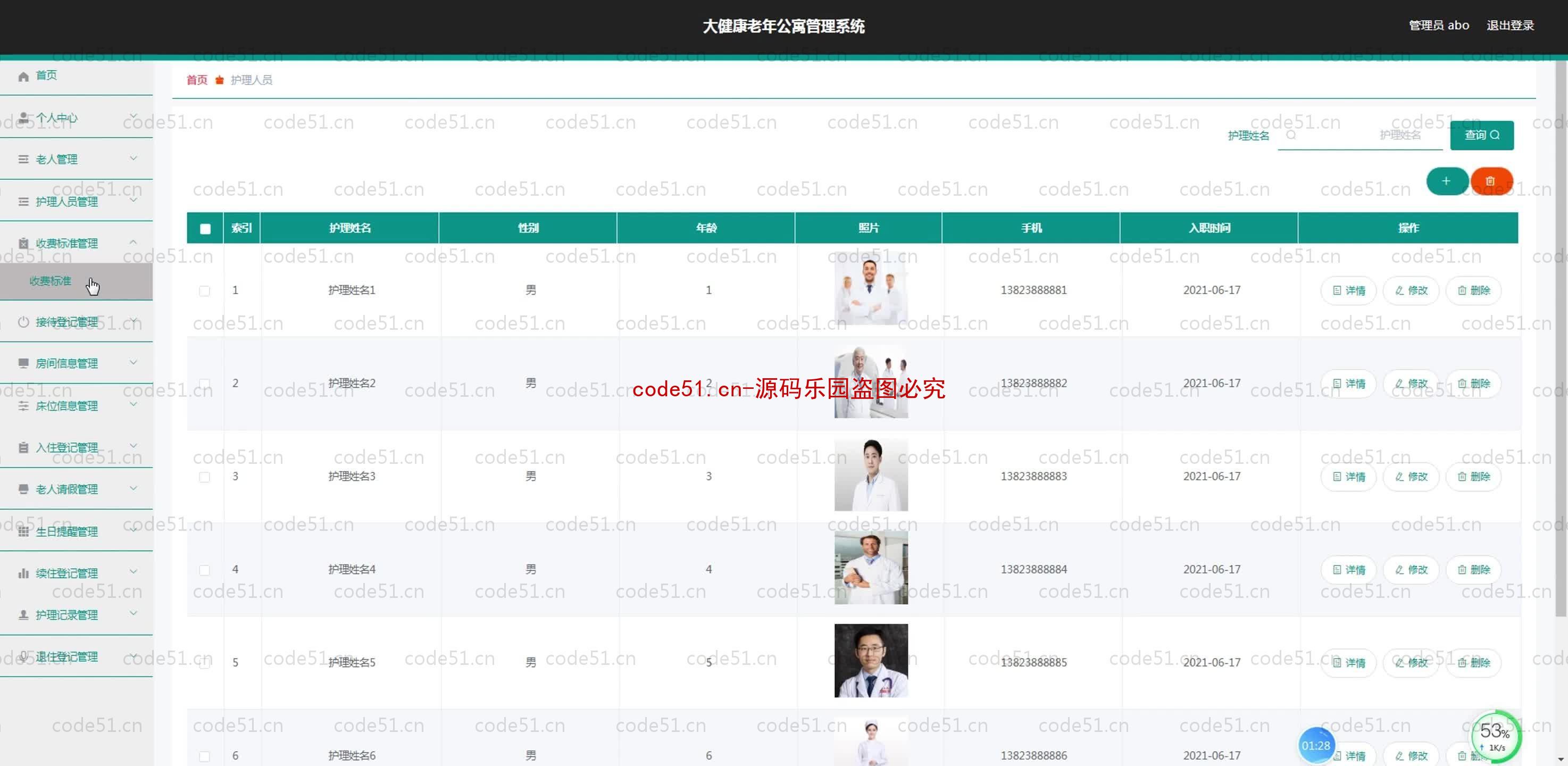Expand the 房间信息管理 chevron
Screen dimensions: 1568x766
[134, 362]
